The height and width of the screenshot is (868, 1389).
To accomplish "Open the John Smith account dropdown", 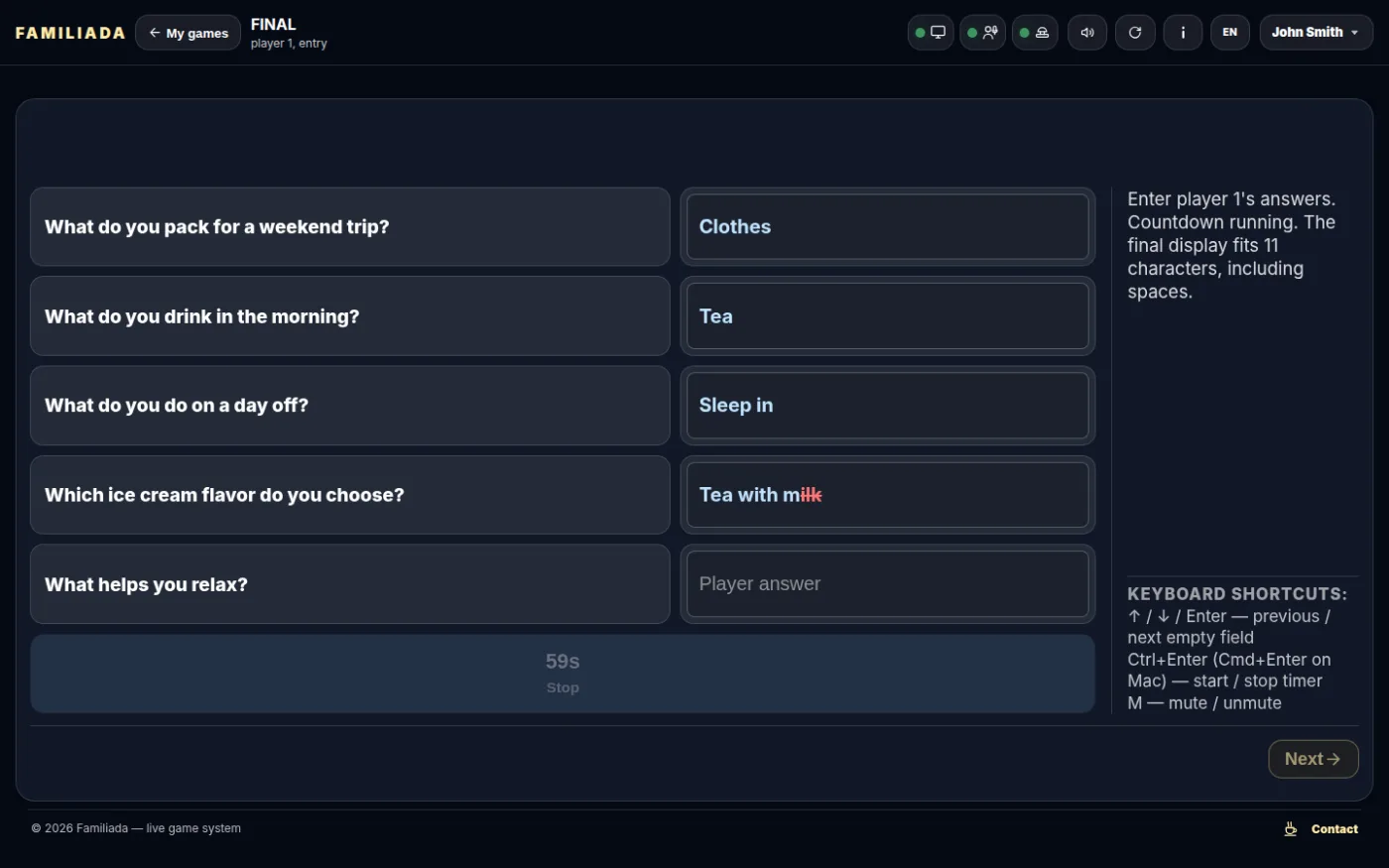I will [1317, 33].
